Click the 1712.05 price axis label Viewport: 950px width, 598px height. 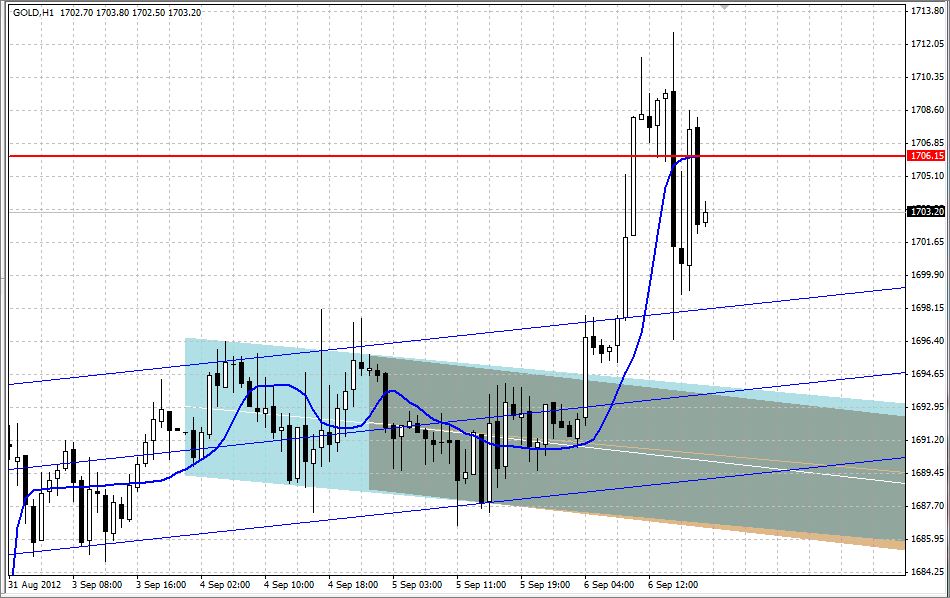pyautogui.click(x=928, y=44)
